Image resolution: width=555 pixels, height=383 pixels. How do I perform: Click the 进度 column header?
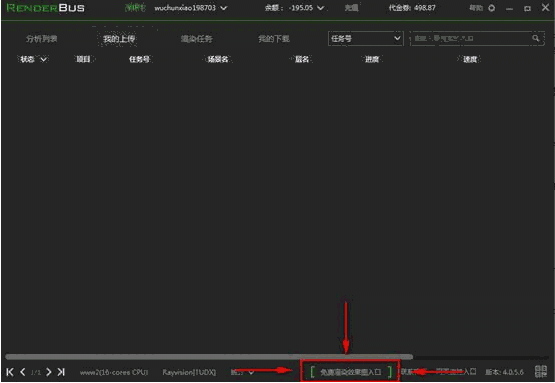pyautogui.click(x=372, y=59)
